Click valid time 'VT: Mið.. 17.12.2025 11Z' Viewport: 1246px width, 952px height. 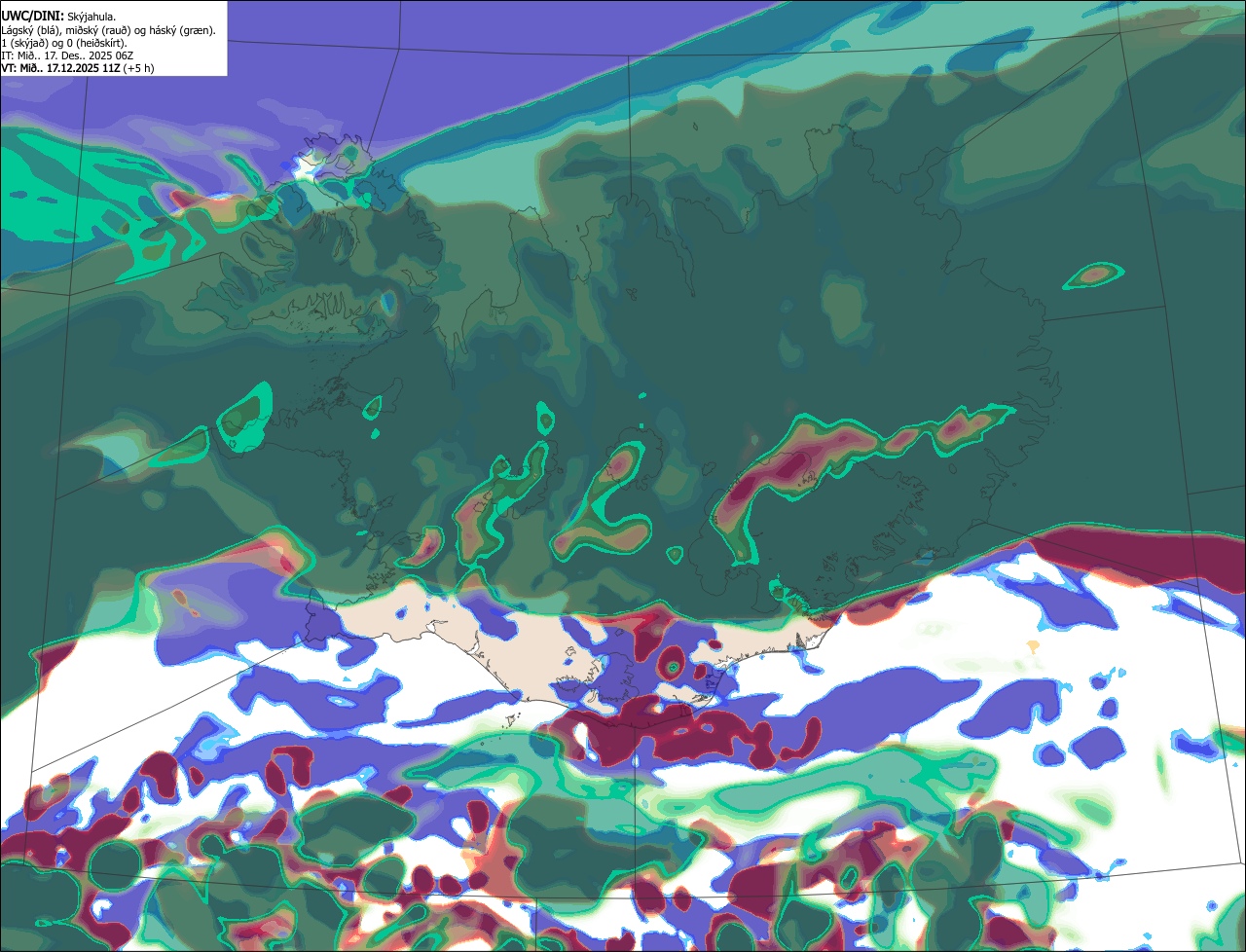(61, 68)
